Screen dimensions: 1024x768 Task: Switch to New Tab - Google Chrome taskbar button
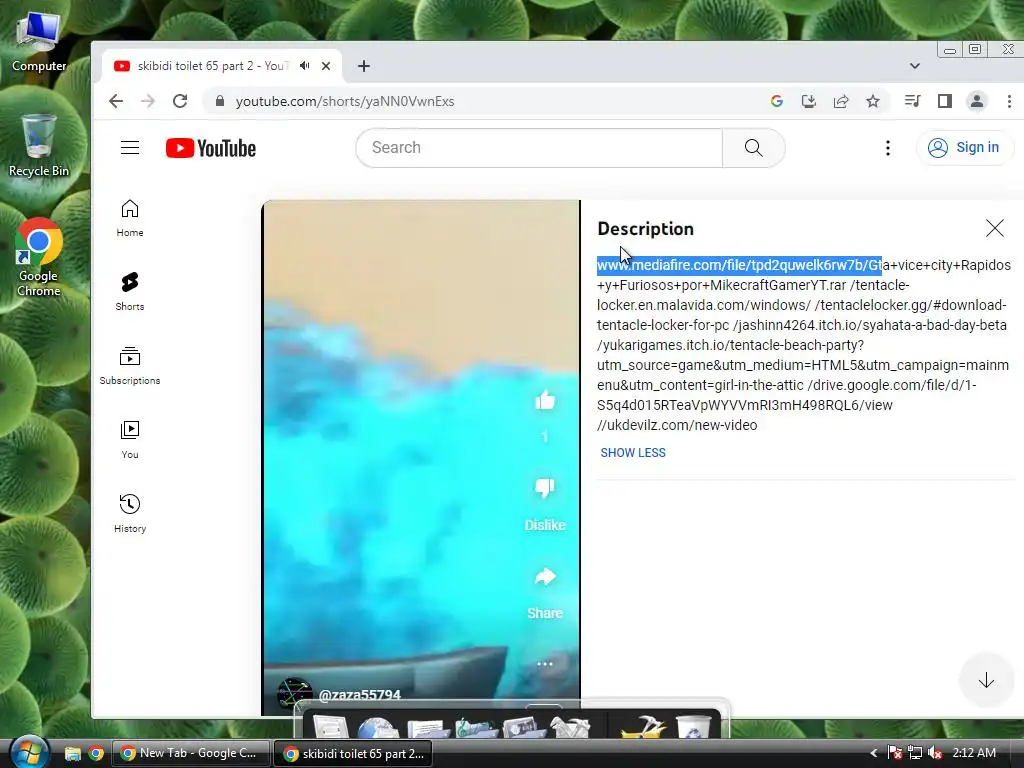pyautogui.click(x=191, y=753)
